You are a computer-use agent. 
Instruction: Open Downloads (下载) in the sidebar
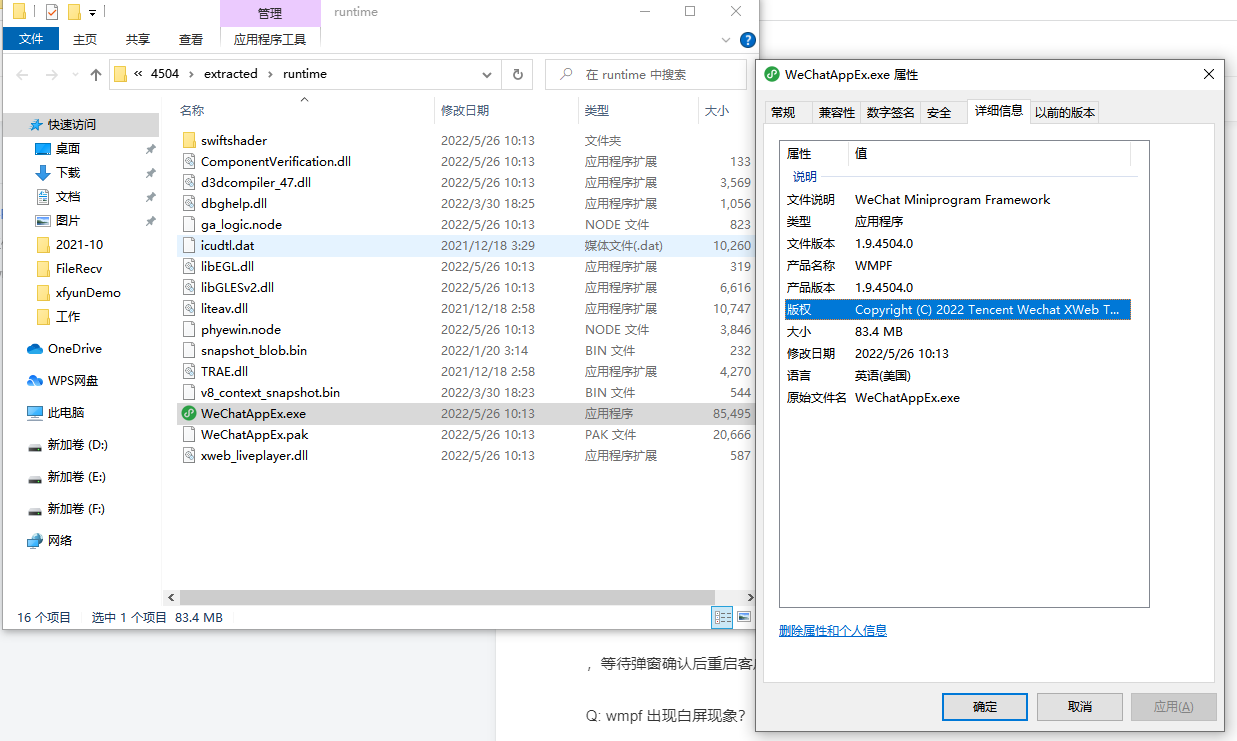click(x=68, y=172)
